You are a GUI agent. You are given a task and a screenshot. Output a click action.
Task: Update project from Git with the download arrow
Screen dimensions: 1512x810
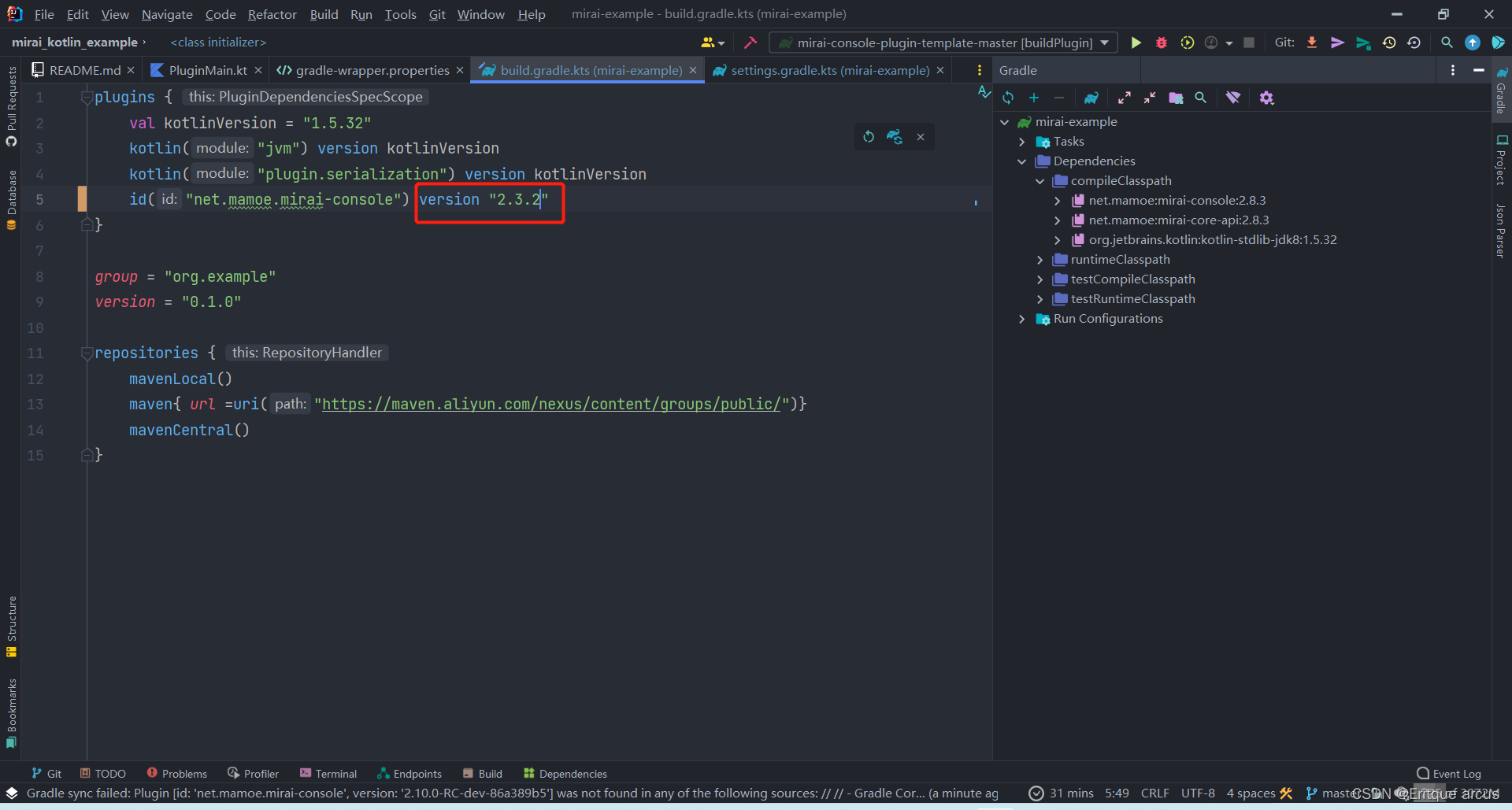[1312, 43]
